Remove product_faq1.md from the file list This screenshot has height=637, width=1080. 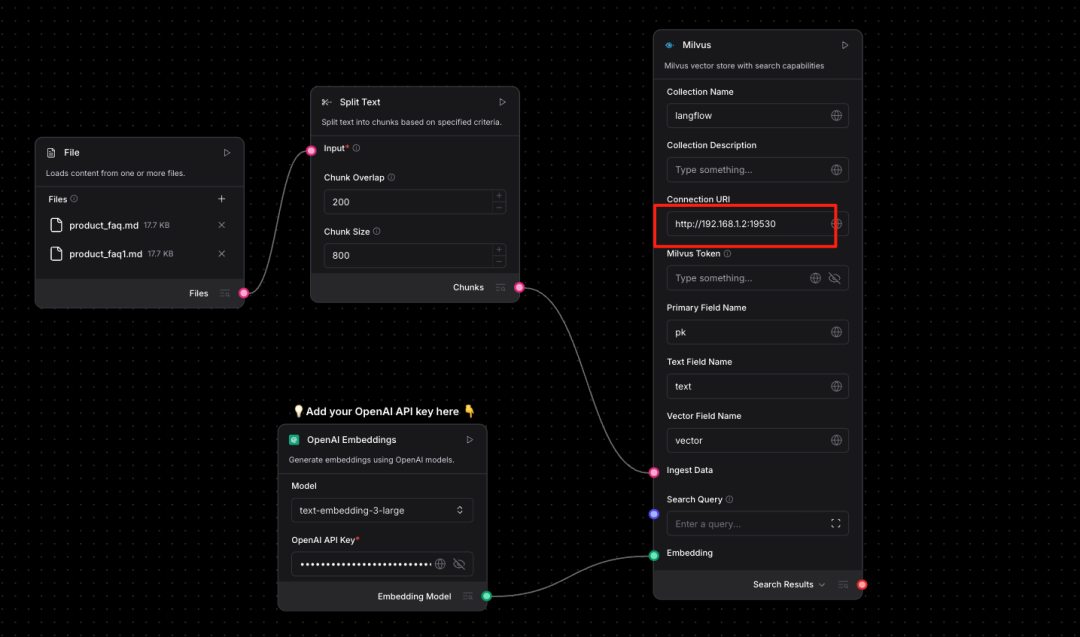221,253
